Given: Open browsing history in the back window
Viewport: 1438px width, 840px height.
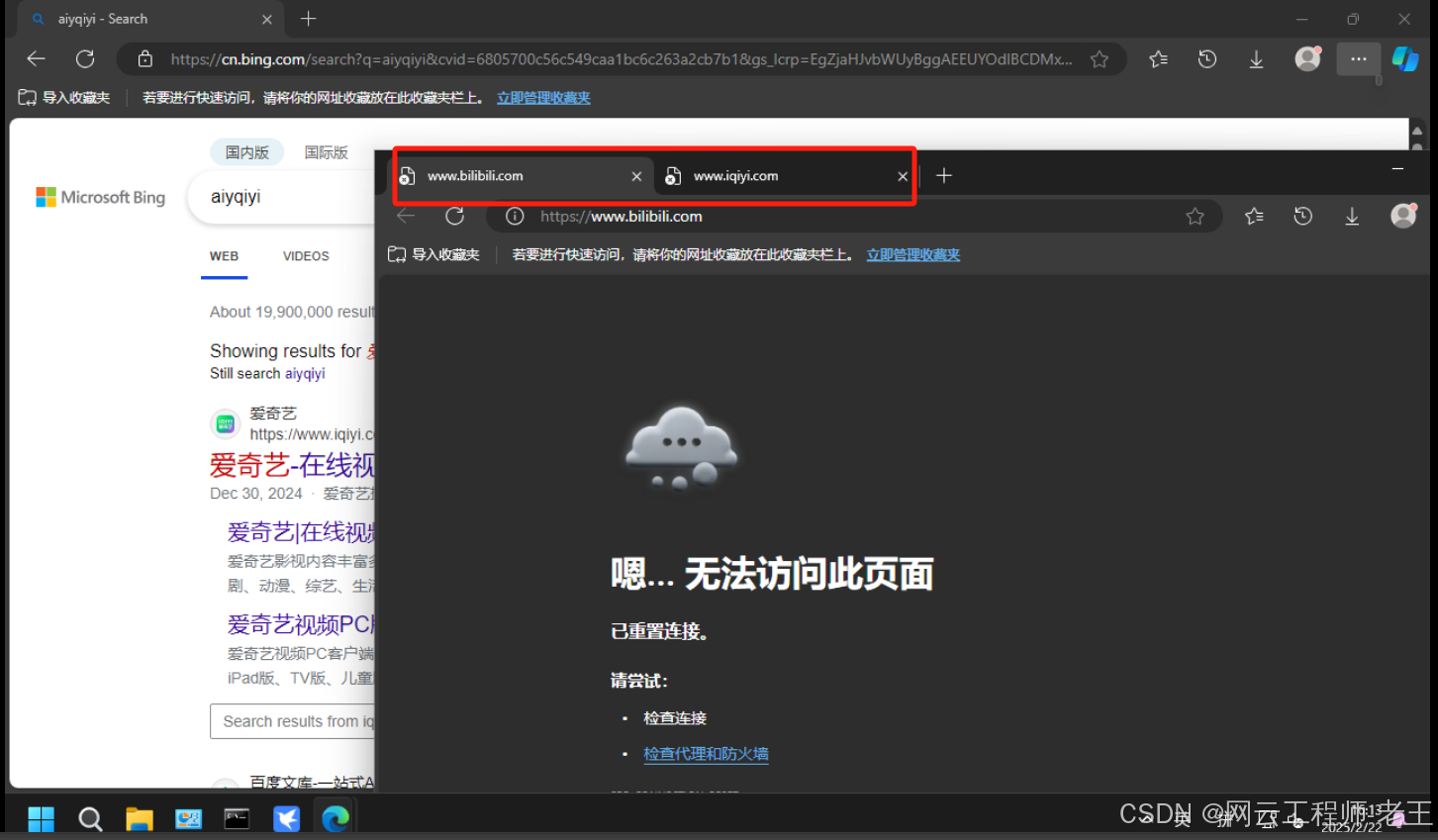Looking at the screenshot, I should pos(1206,59).
